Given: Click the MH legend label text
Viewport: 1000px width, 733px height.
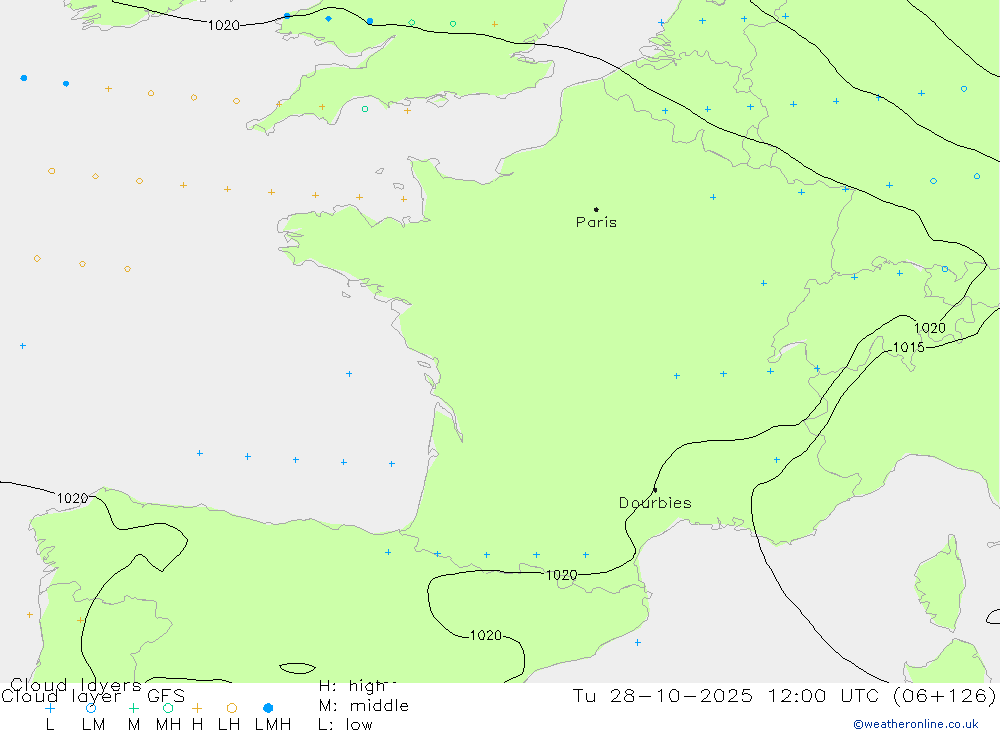Looking at the screenshot, I should point(168,725).
